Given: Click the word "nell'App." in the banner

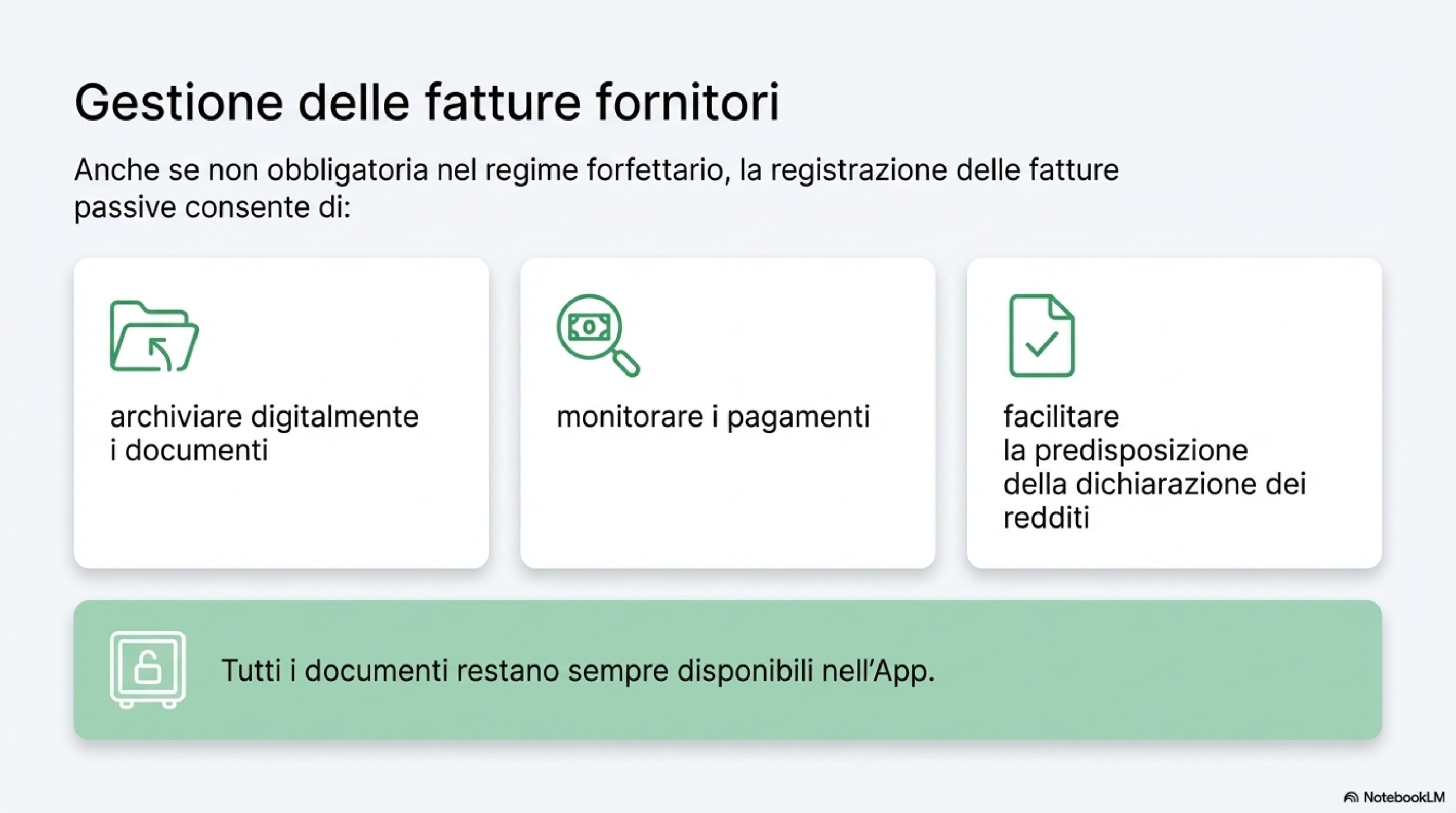Looking at the screenshot, I should (x=878, y=670).
